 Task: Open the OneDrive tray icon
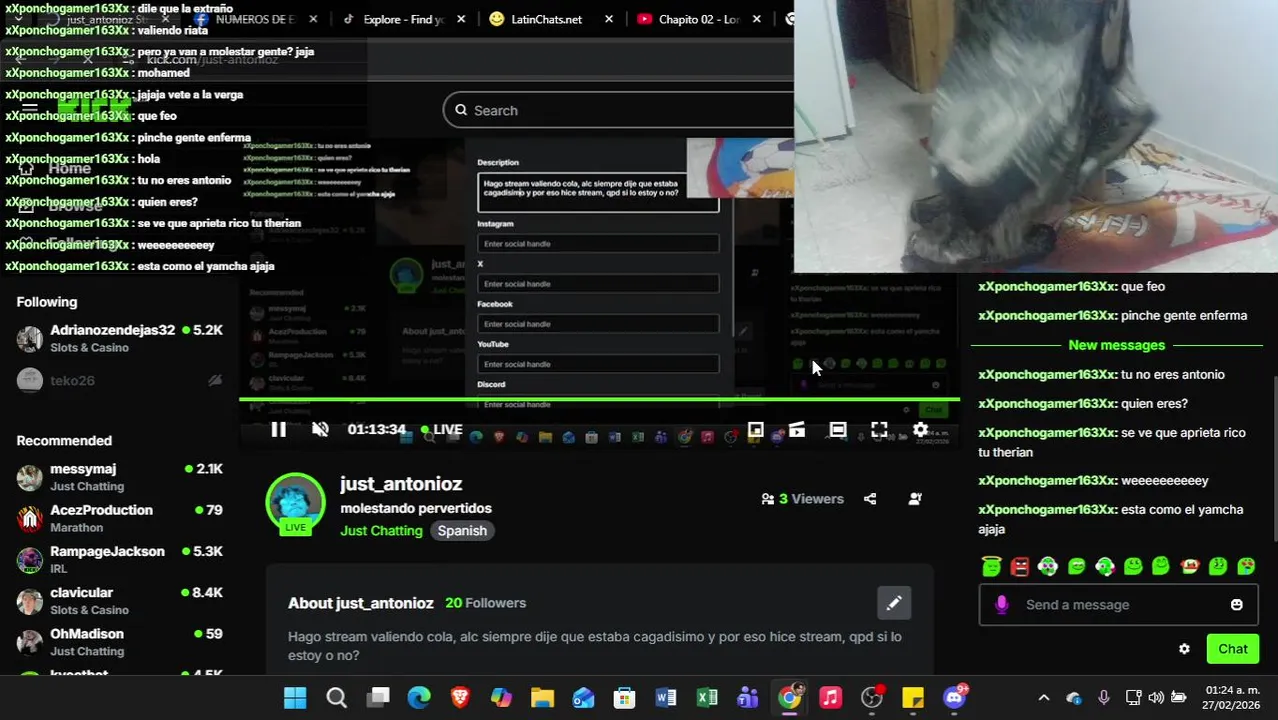1074,698
